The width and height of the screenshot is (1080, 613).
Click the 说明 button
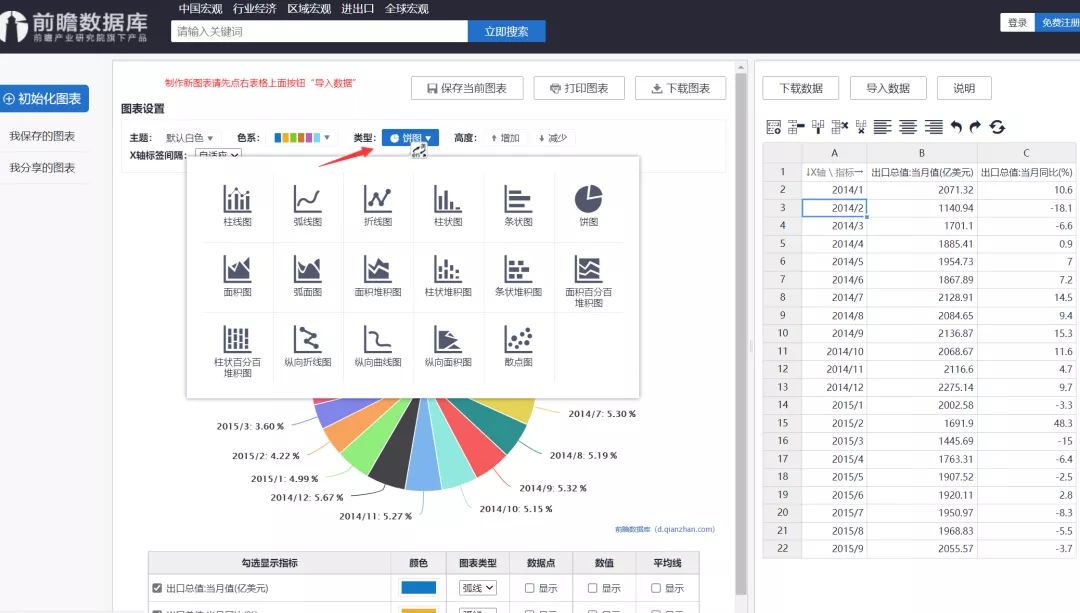[x=964, y=88]
